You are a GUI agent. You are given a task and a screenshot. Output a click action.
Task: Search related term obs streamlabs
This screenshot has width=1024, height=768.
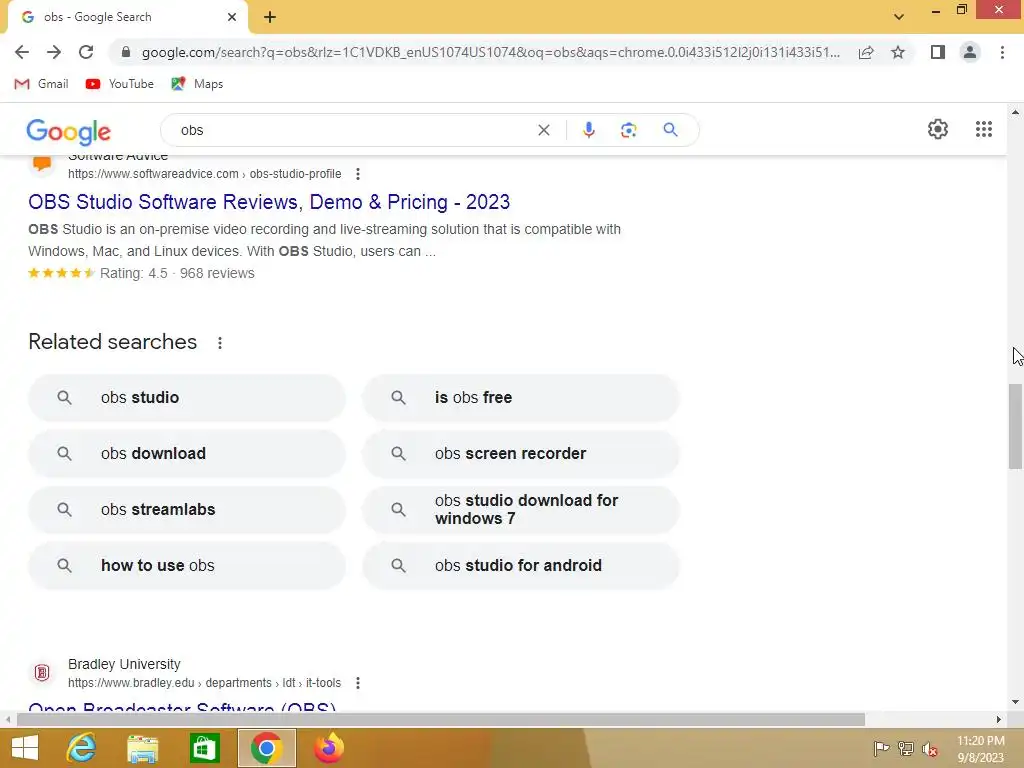(187, 509)
